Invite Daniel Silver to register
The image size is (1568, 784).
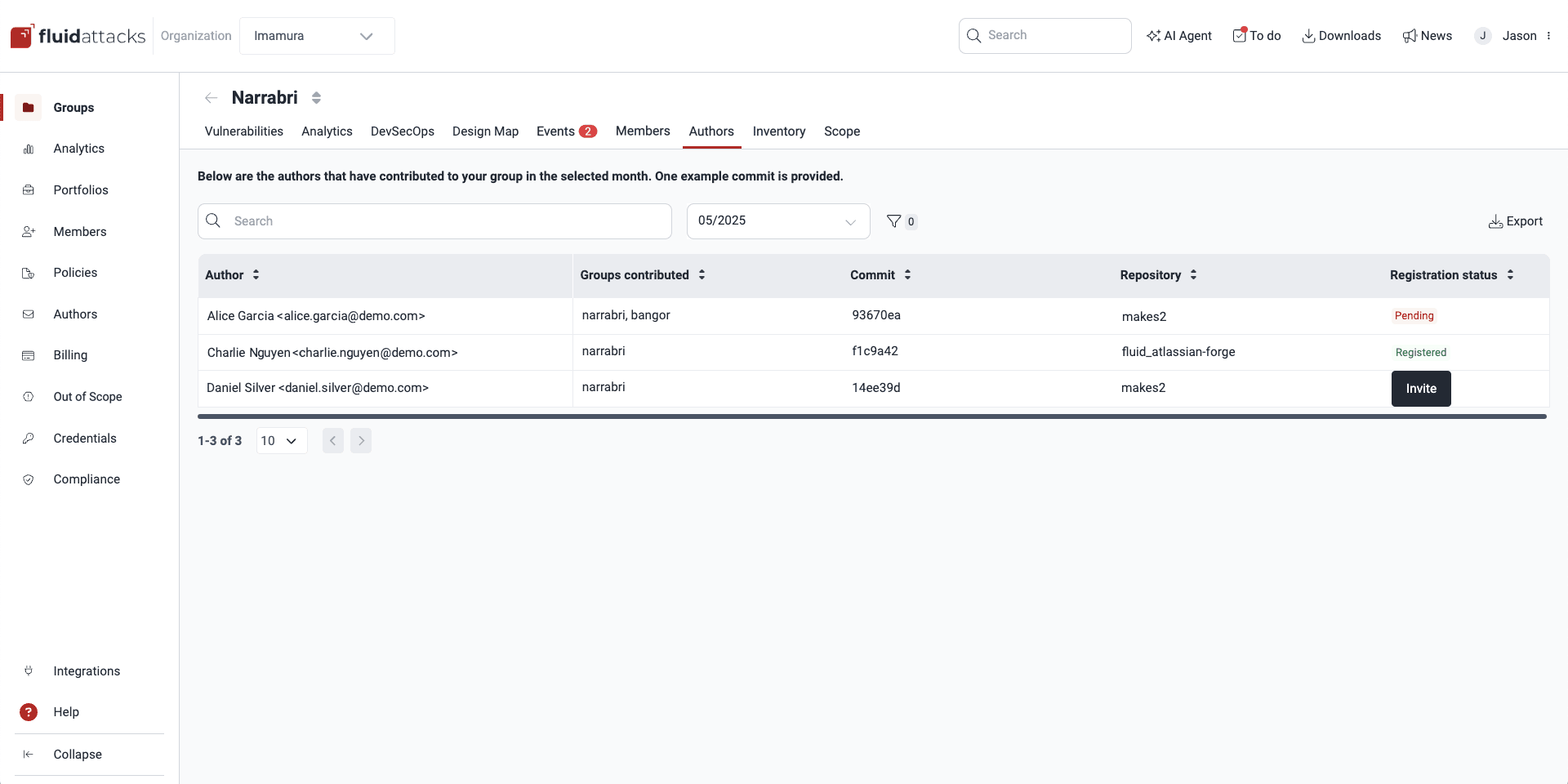tap(1420, 388)
